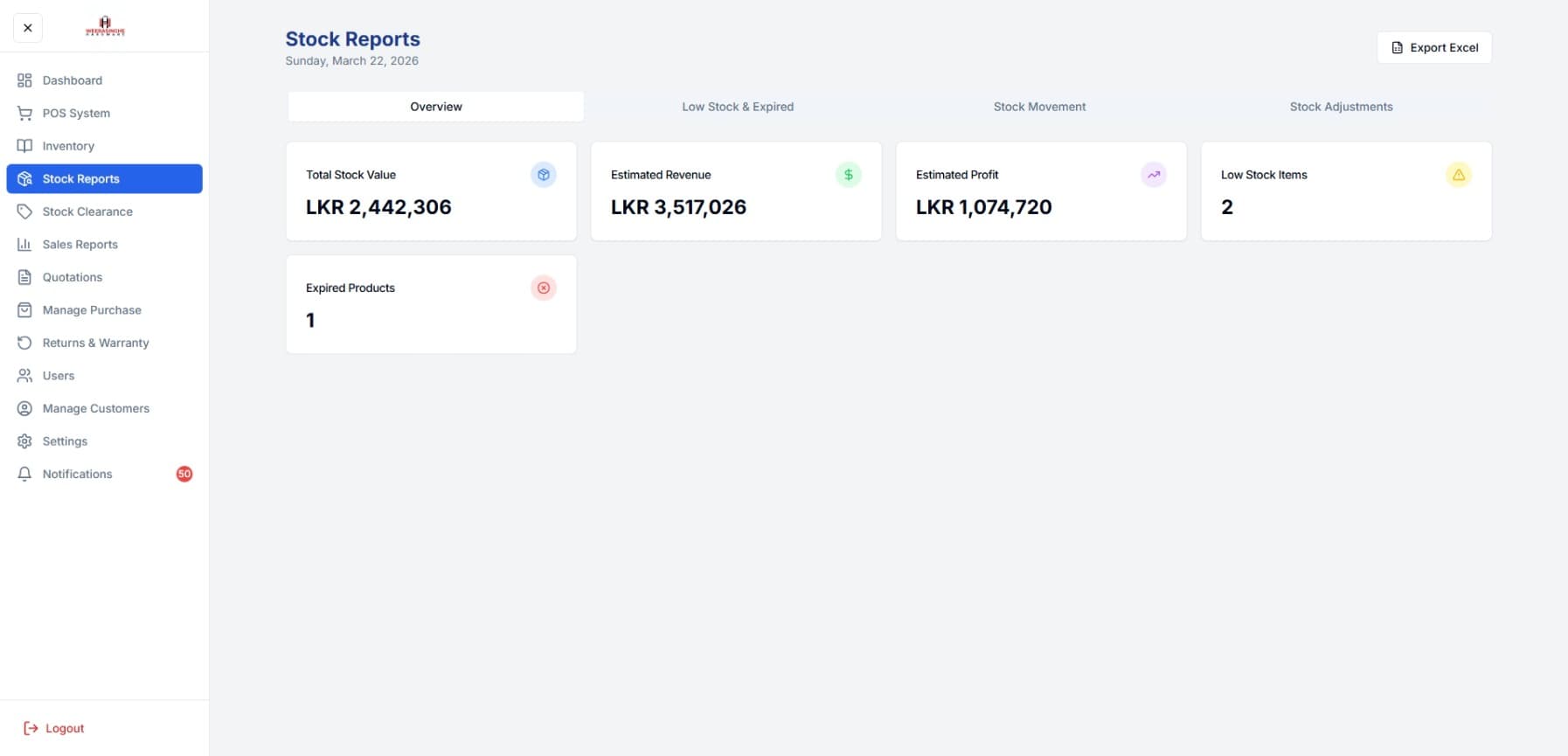This screenshot has height=756, width=1568.
Task: Open the Manage Purchase section
Action: point(92,309)
